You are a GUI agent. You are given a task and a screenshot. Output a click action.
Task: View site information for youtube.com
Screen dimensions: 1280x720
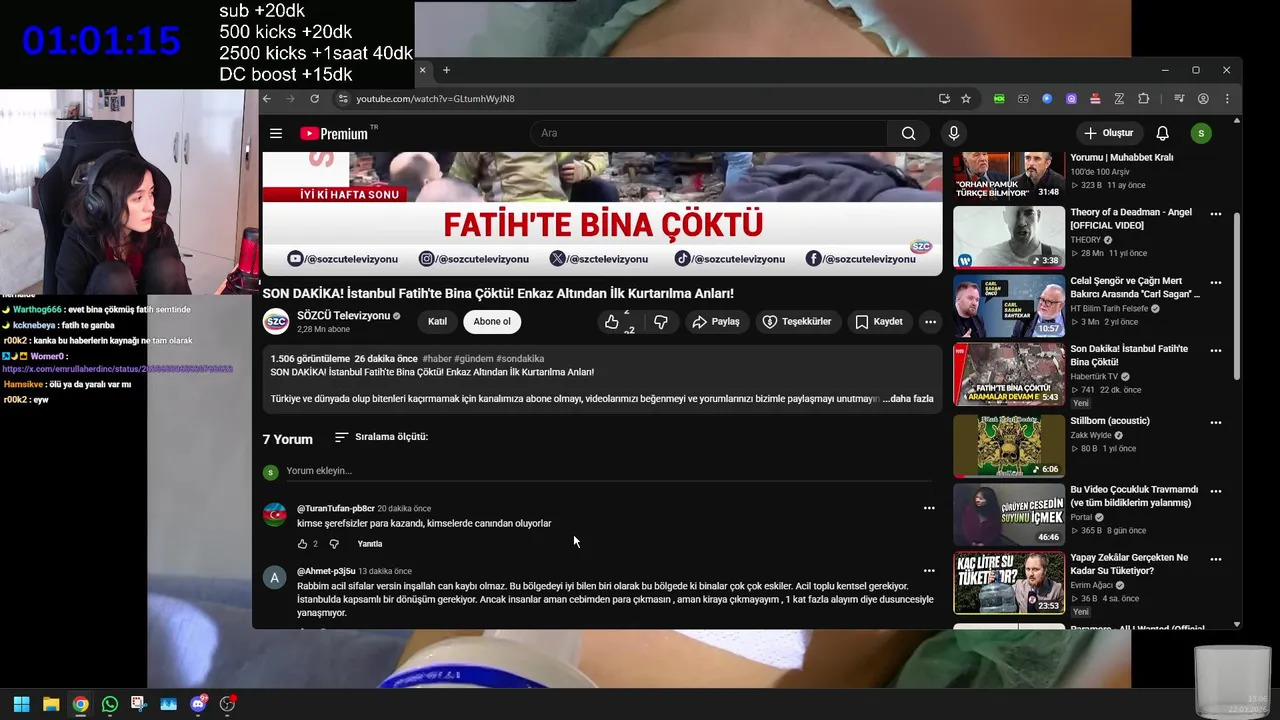[x=343, y=98]
